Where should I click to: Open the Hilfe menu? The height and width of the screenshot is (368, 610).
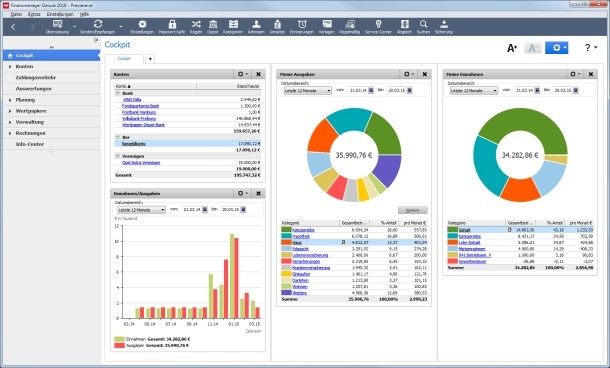[x=84, y=14]
